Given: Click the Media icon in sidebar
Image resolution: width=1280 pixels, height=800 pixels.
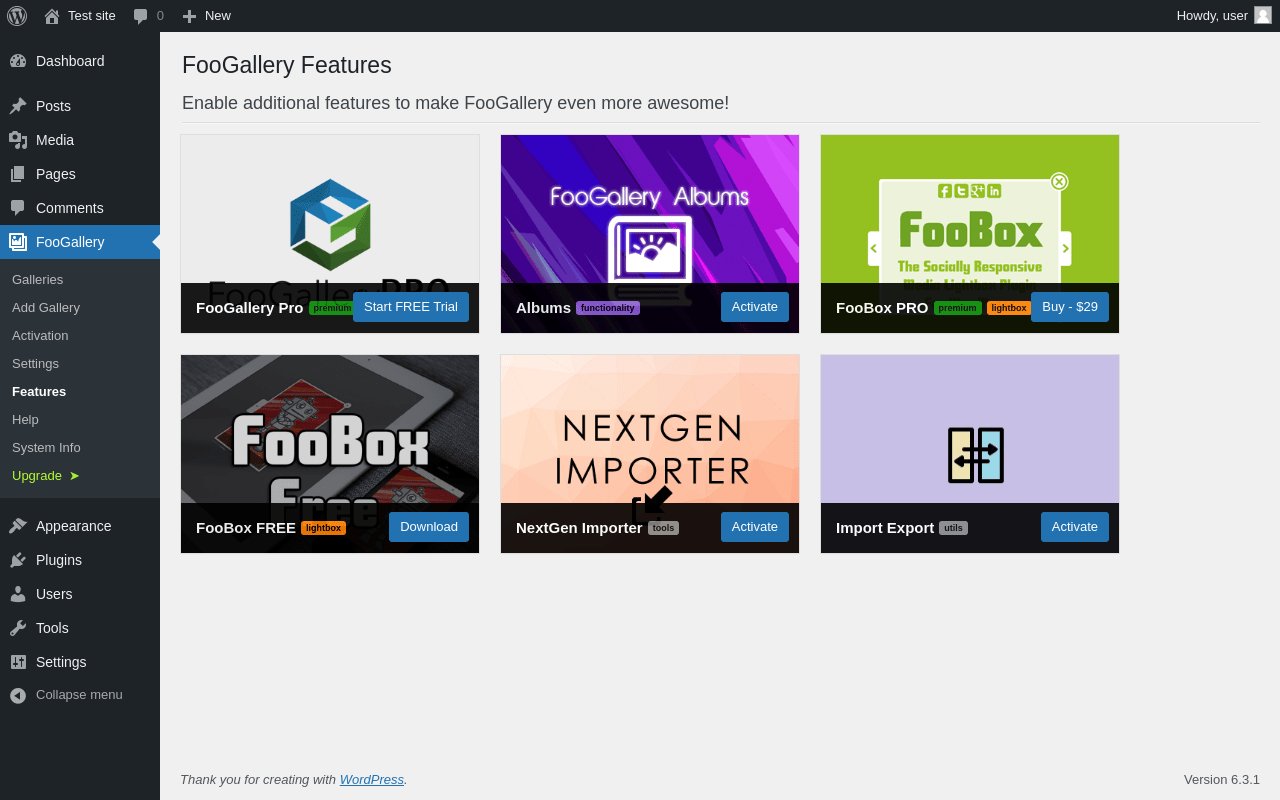Looking at the screenshot, I should click(x=18, y=140).
